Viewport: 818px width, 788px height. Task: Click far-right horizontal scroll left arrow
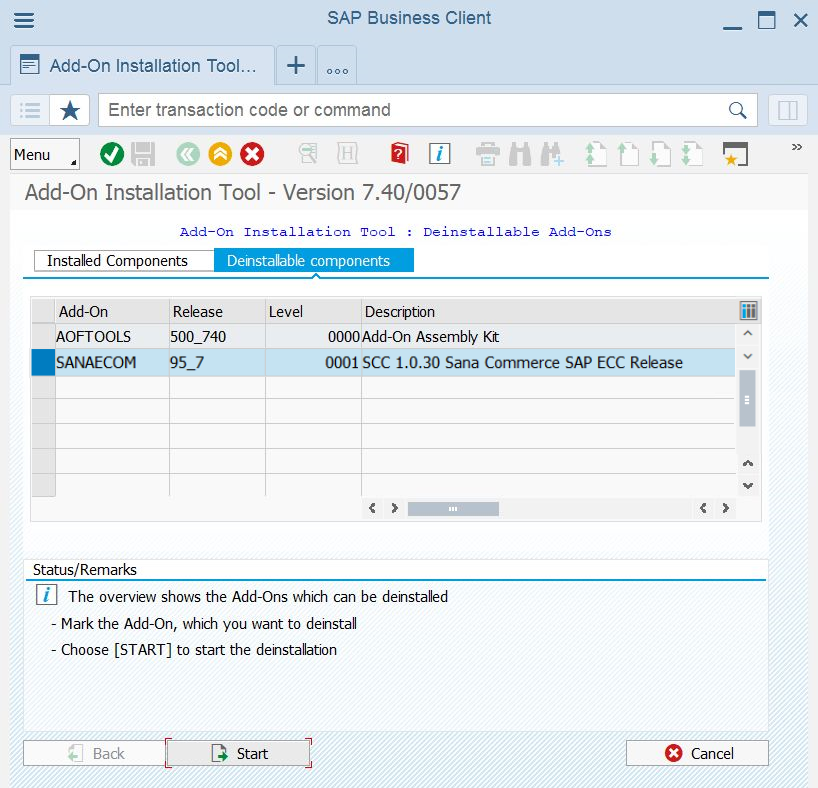click(703, 508)
